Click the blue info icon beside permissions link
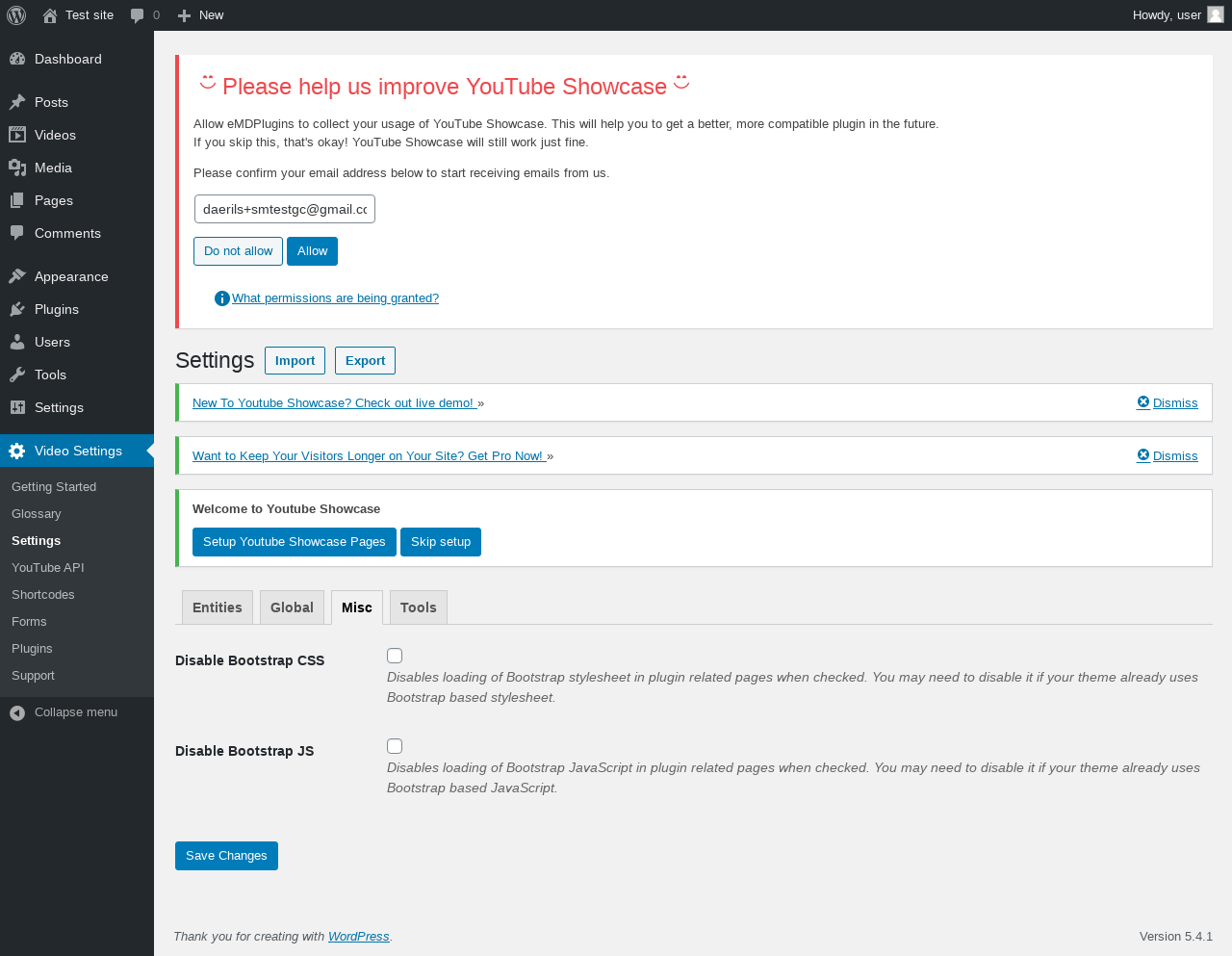 (222, 298)
